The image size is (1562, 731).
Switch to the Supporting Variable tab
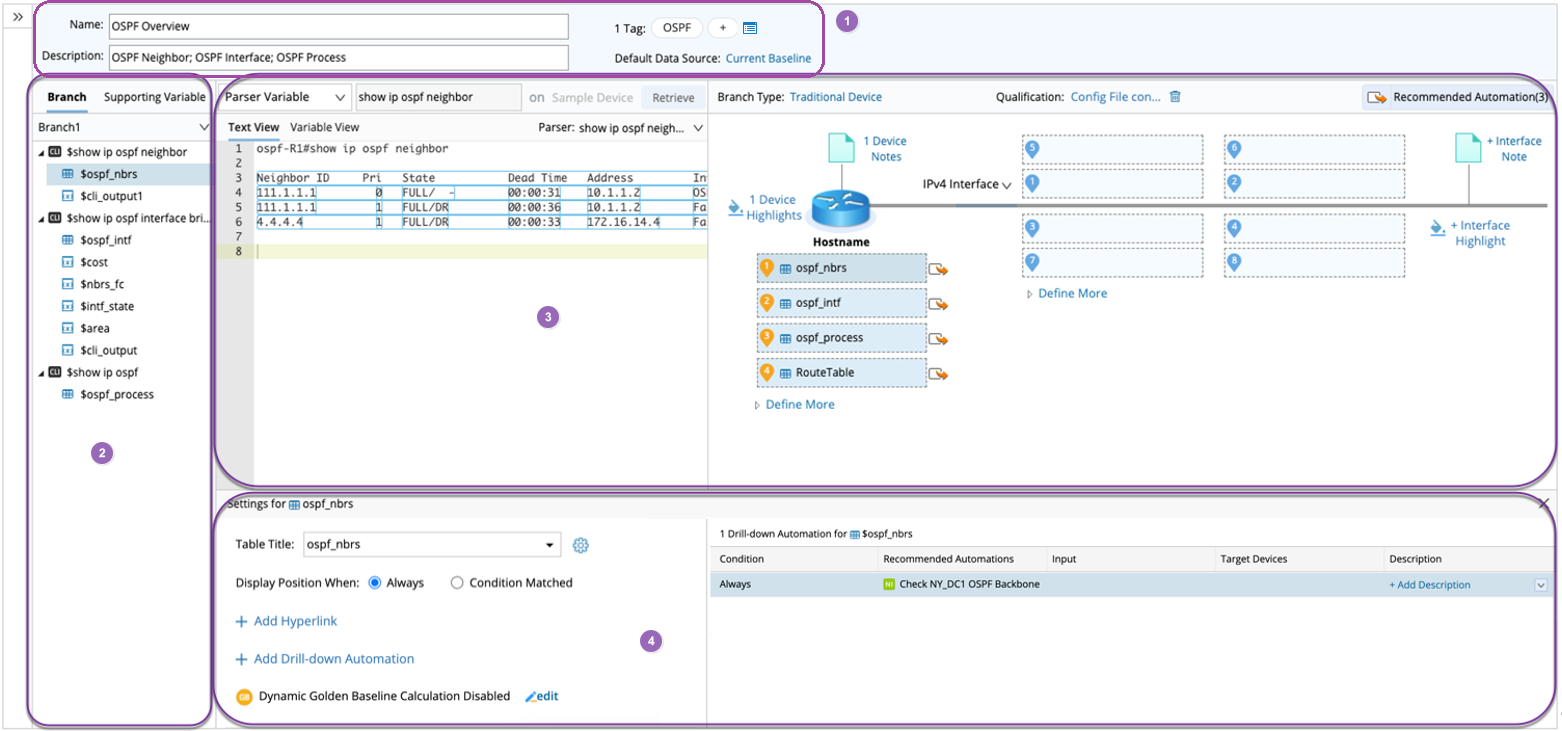point(154,97)
